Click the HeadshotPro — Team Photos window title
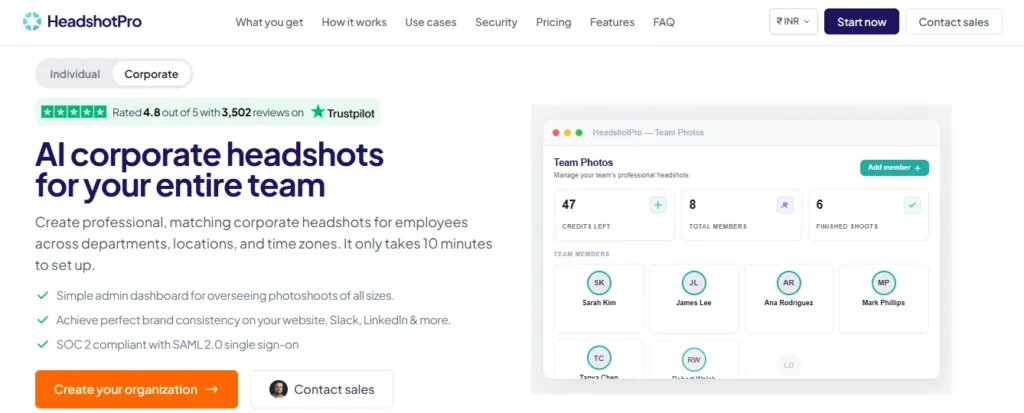This screenshot has width=1024, height=413. 648,133
